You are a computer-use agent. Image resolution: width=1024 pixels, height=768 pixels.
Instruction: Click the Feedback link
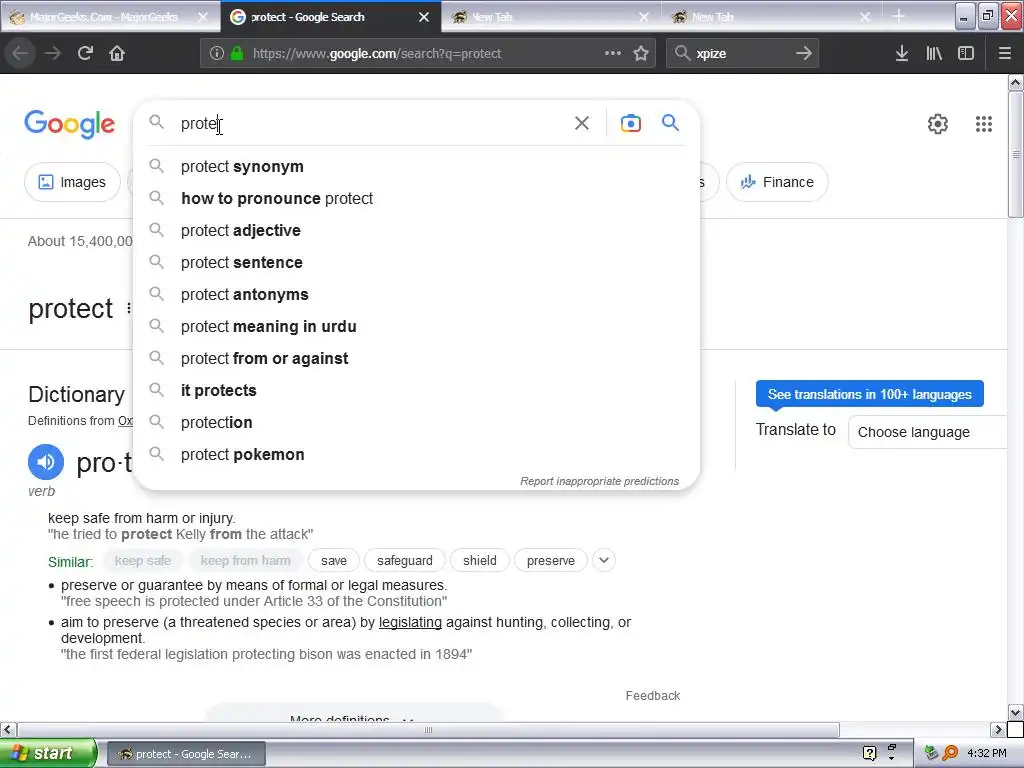click(653, 696)
